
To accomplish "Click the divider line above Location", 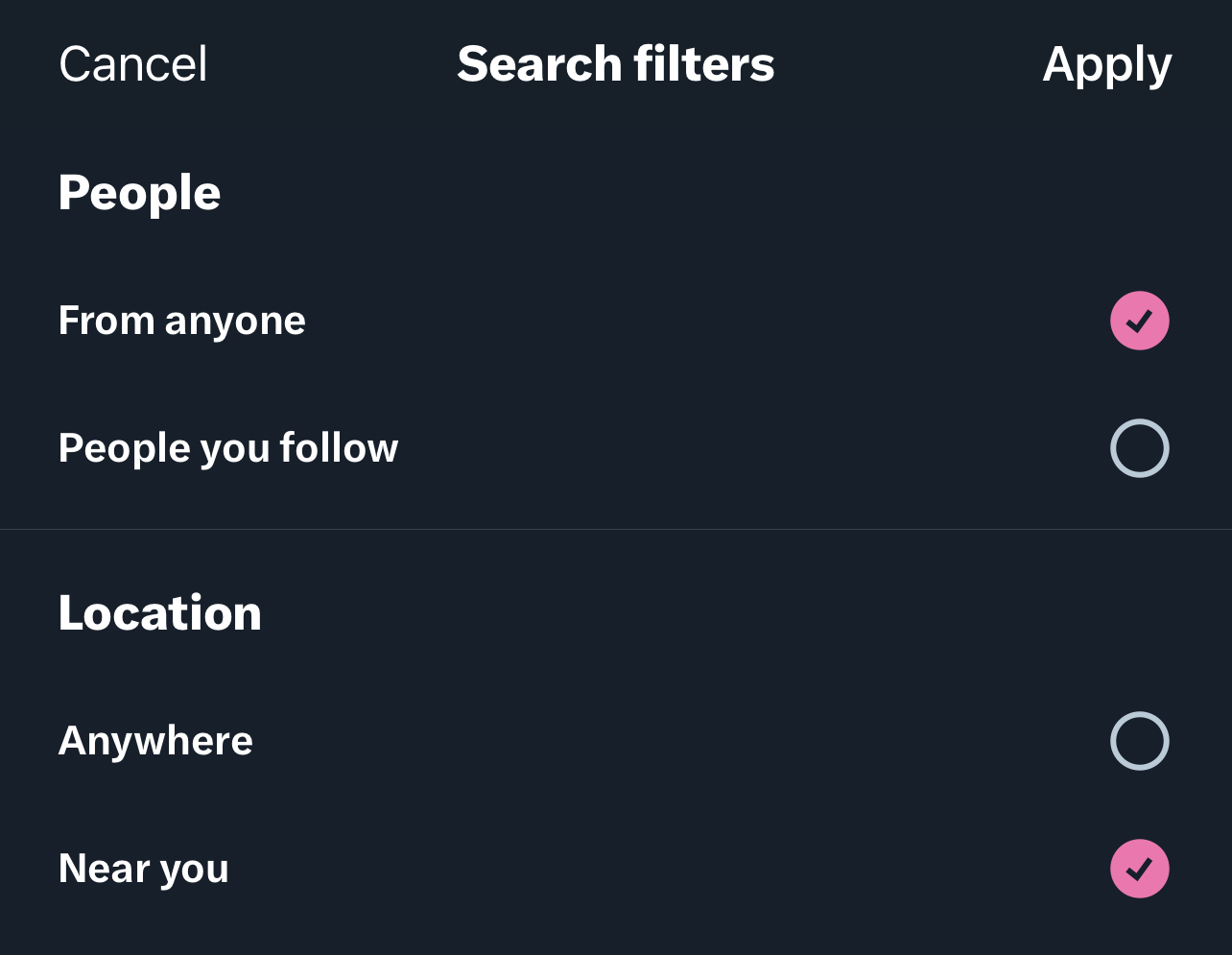I will [x=616, y=529].
